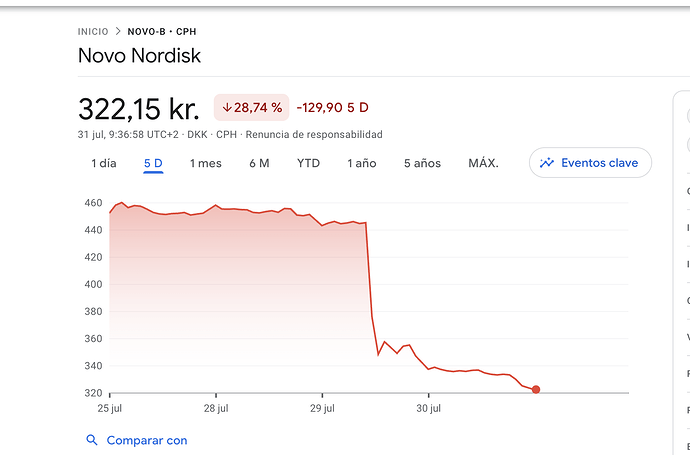Open the Eventos clave button

coord(590,163)
